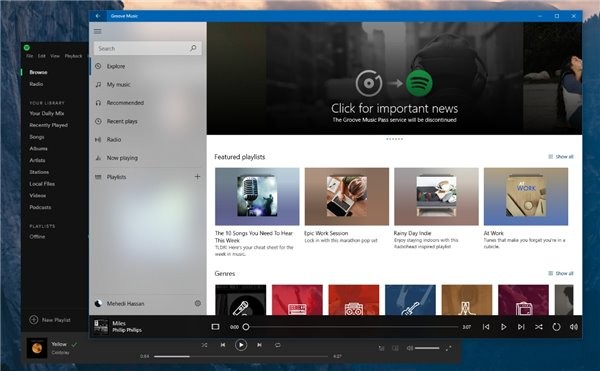Click the New Playlist plus icon in Spotify
600x371 pixels.
pos(34,319)
